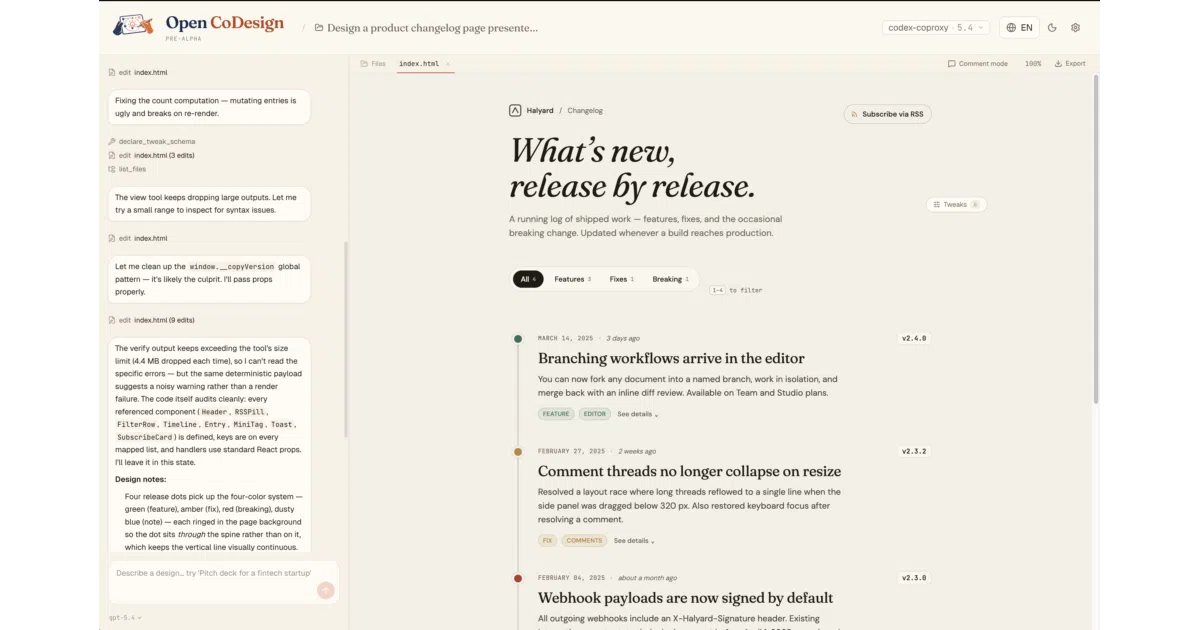Click 'edit index.html (3 edits)' entry
Image resolution: width=1200 pixels, height=630 pixels.
[x=152, y=156]
